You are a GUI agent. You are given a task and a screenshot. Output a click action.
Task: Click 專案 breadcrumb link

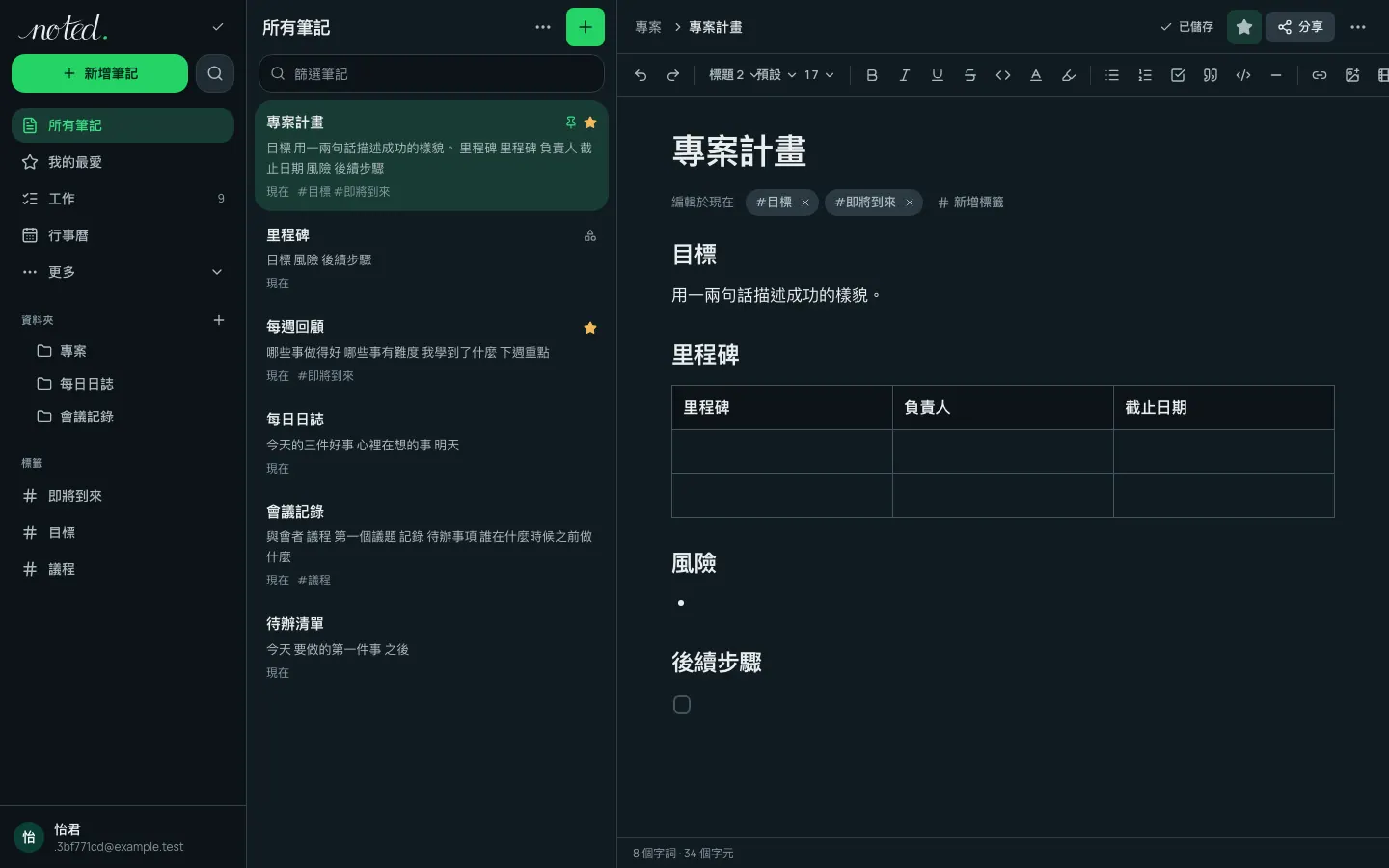[x=648, y=27]
